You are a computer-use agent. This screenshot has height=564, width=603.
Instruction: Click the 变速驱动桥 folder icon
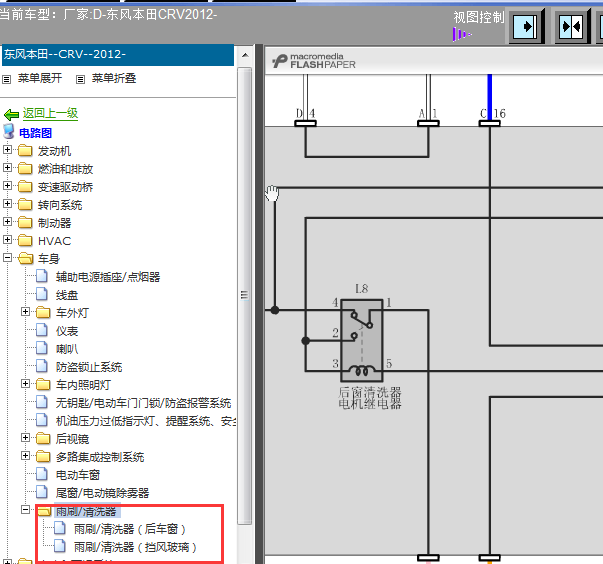point(25,186)
